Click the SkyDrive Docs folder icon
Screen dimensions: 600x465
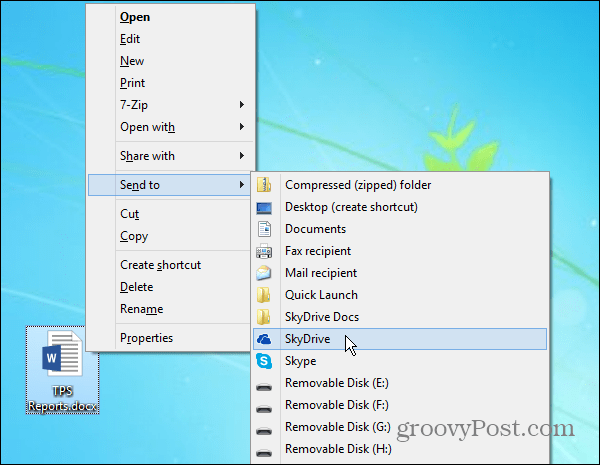pyautogui.click(x=264, y=317)
